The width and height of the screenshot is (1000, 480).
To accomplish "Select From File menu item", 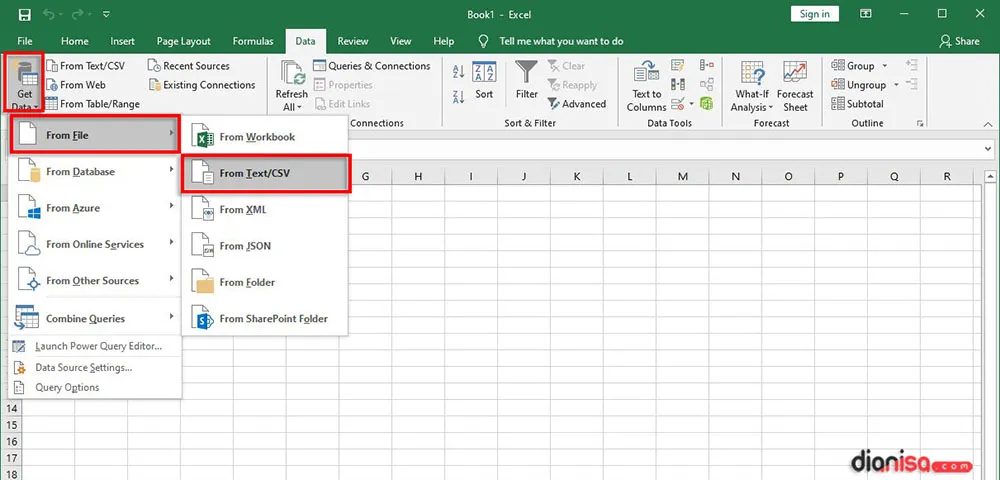I will pyautogui.click(x=94, y=135).
